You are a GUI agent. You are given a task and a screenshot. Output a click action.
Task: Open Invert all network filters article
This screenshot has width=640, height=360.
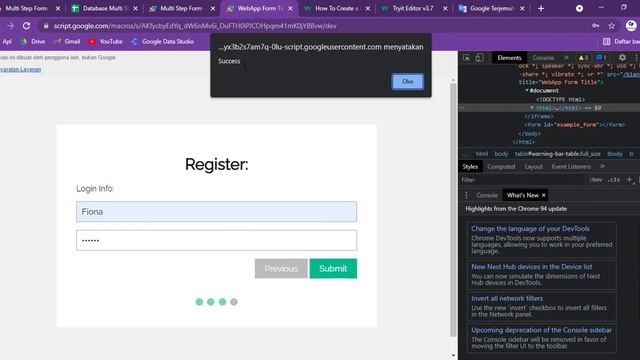[x=507, y=299]
